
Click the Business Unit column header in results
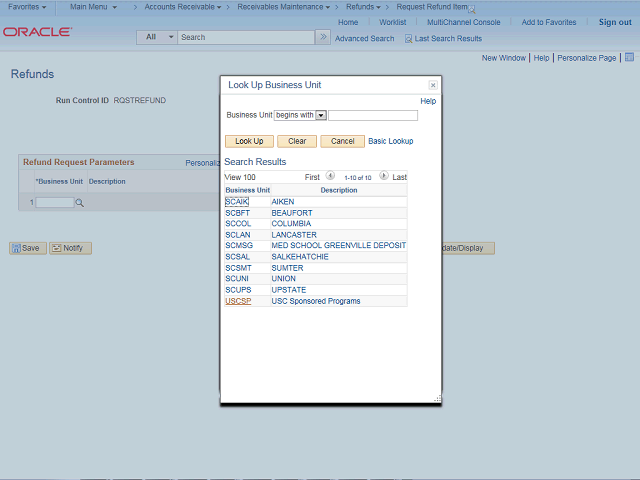(247, 190)
